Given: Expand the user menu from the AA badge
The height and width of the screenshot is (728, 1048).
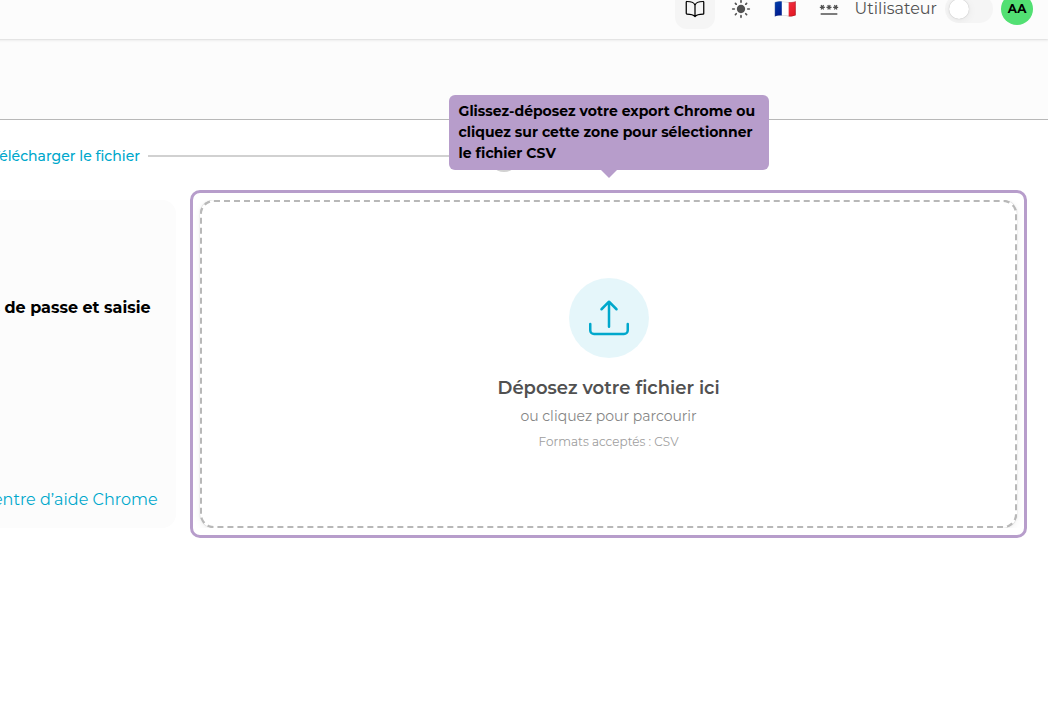Looking at the screenshot, I should tap(1016, 11).
